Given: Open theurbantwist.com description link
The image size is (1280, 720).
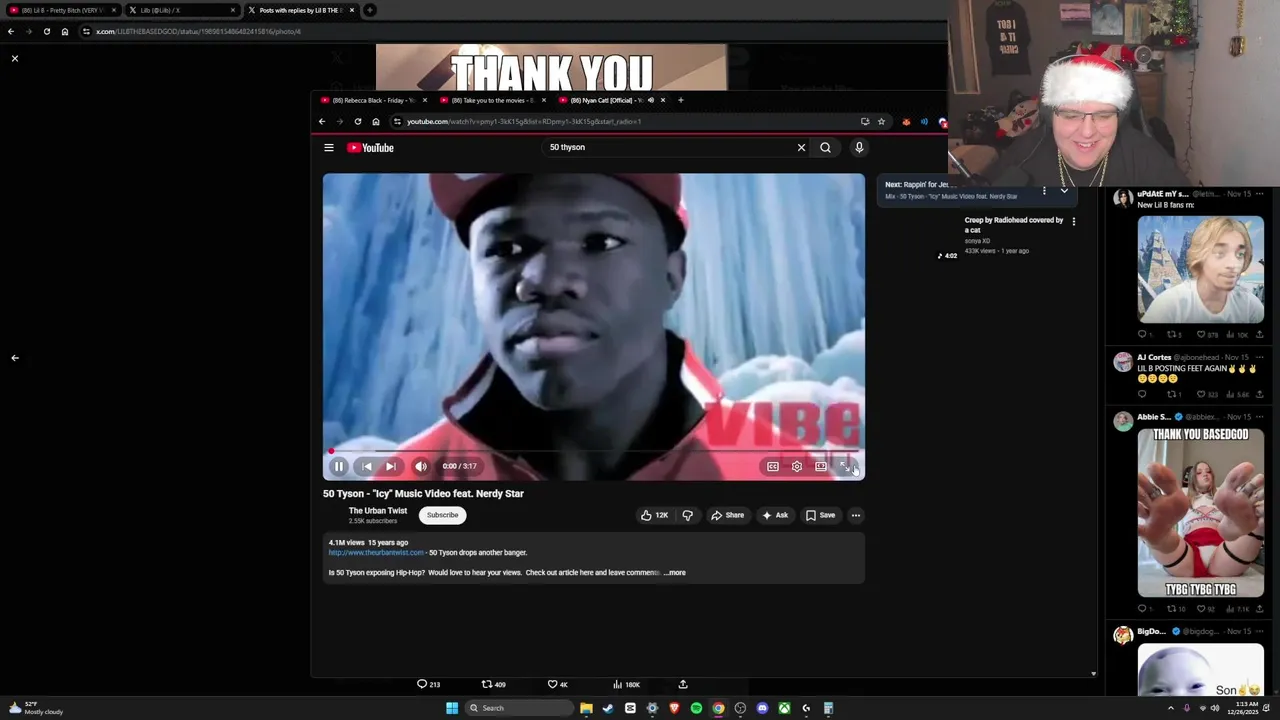Looking at the screenshot, I should [376, 552].
